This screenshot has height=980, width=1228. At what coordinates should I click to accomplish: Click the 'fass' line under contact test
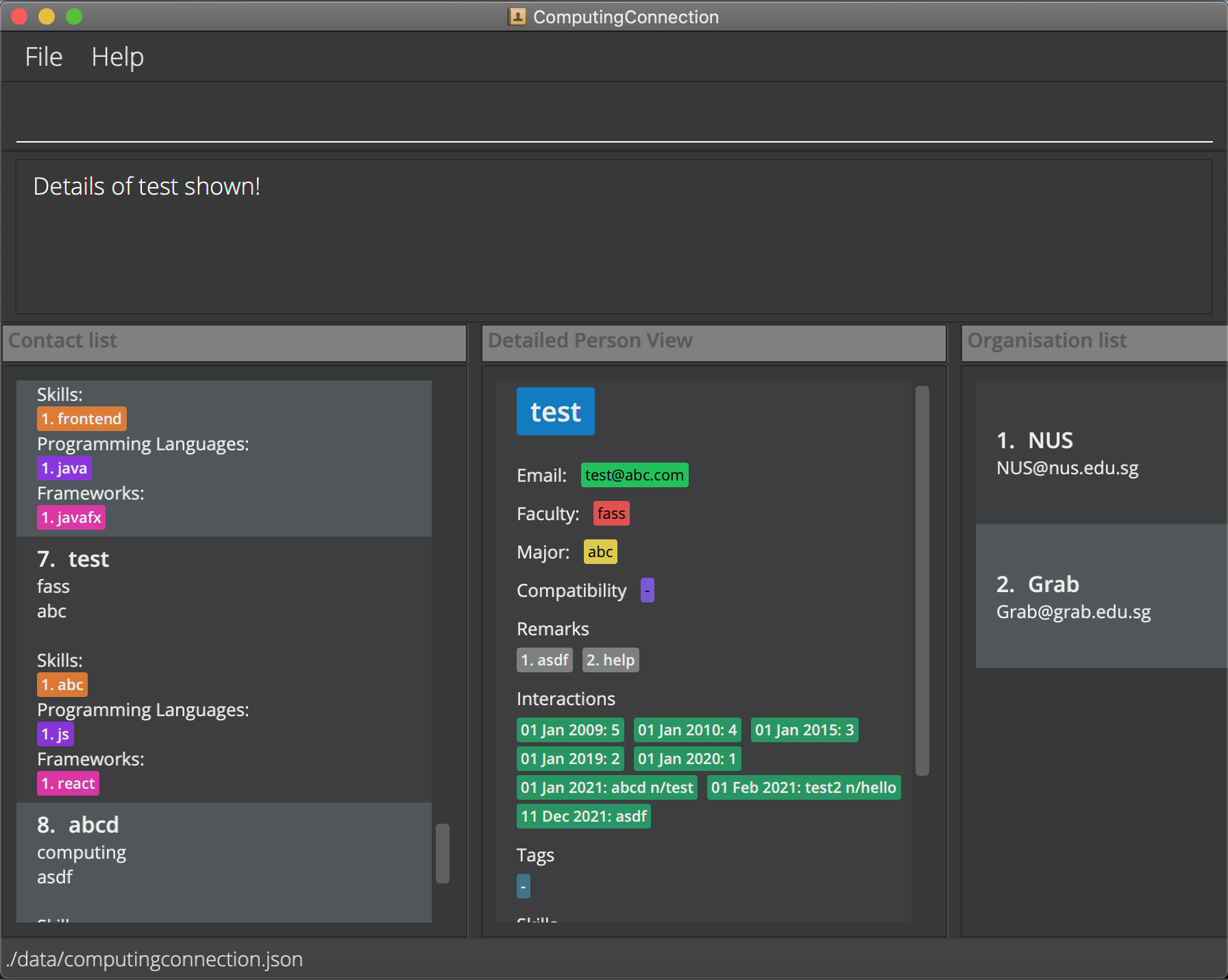click(x=53, y=587)
